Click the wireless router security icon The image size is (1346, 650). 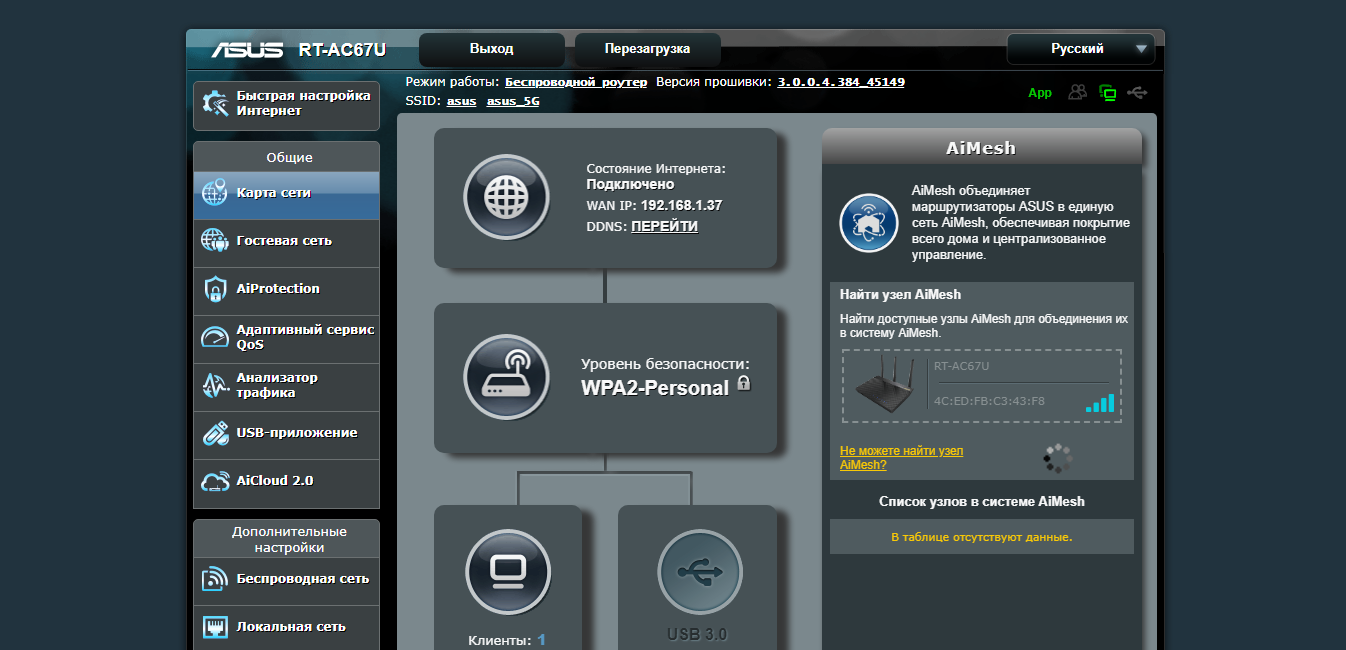[506, 377]
